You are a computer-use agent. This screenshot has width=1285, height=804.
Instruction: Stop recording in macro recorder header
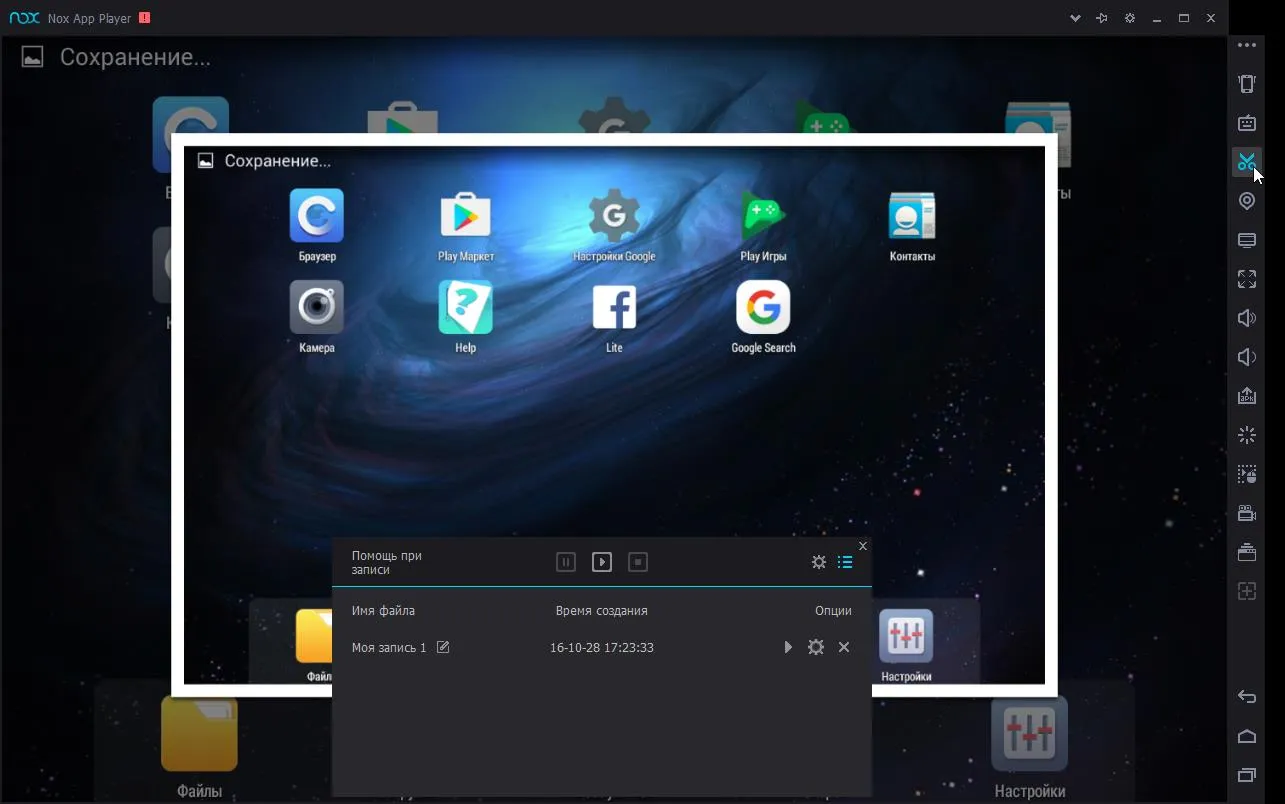[x=638, y=562]
